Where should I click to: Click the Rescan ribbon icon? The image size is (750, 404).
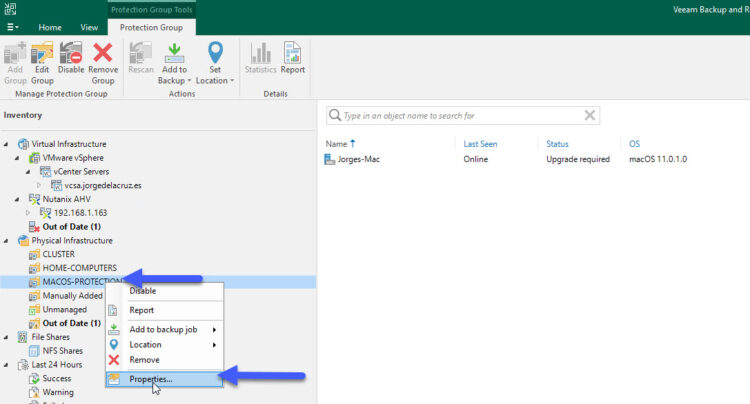pos(141,53)
